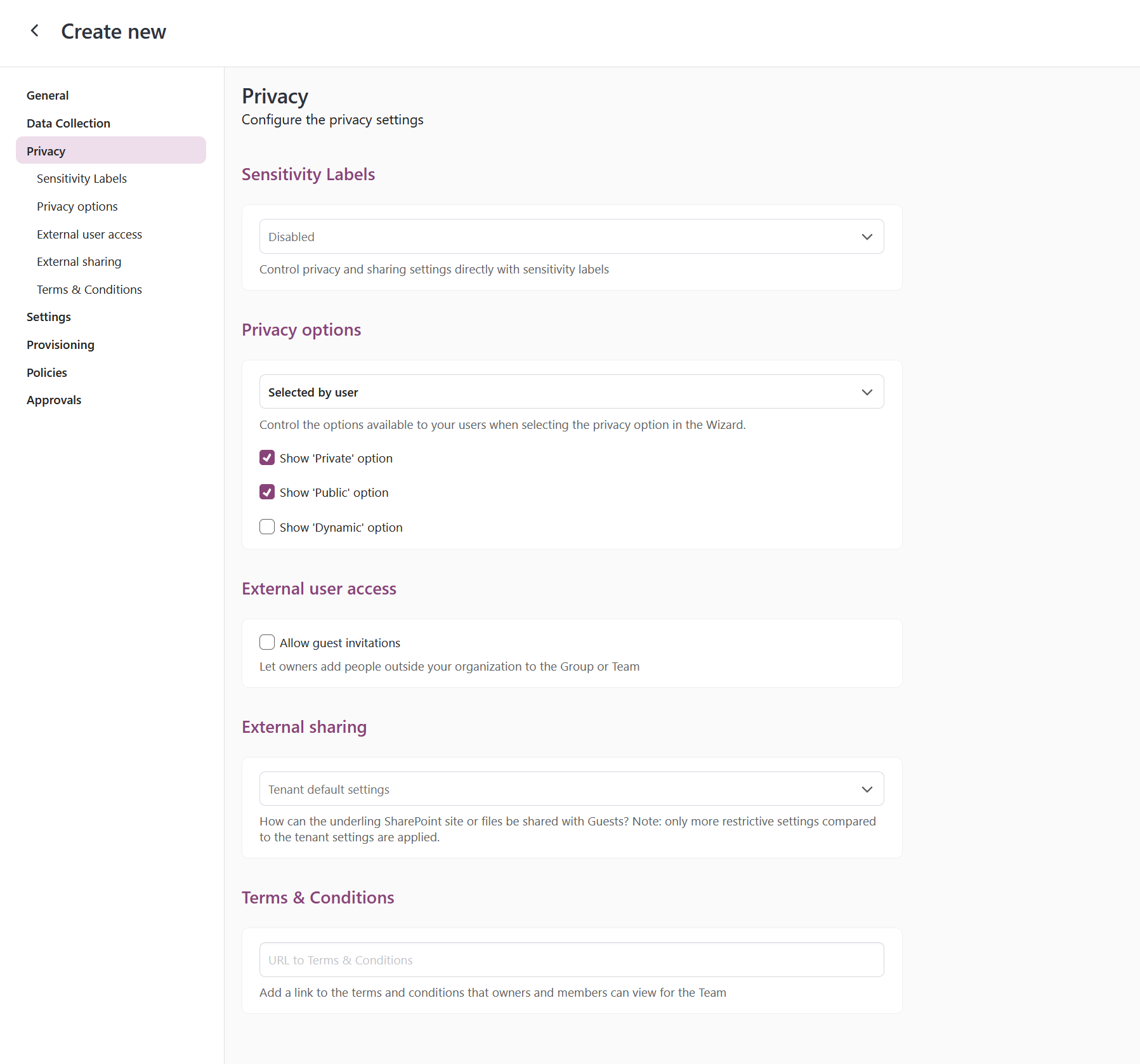Uncheck Show 'Private' option
1140x1064 pixels.
(x=267, y=457)
